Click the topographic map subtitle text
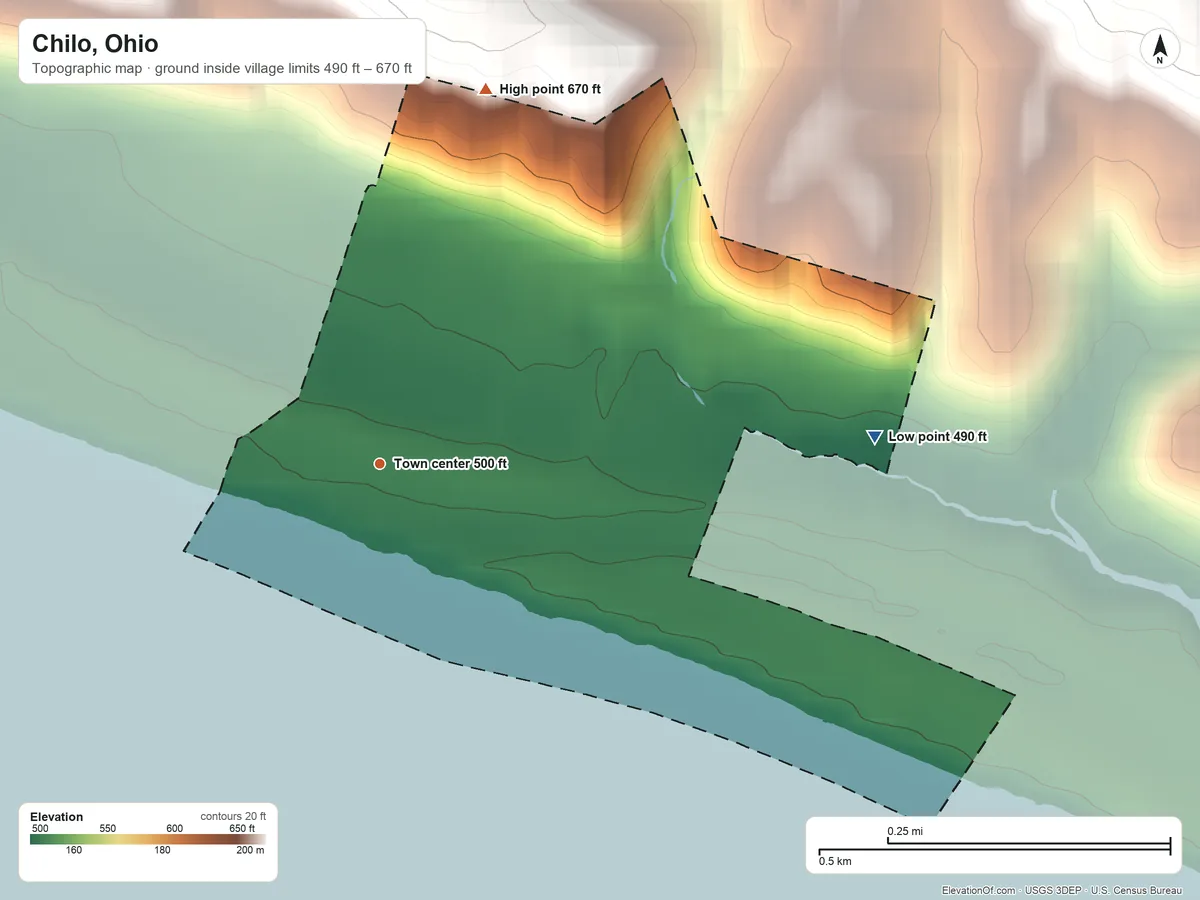The height and width of the screenshot is (900, 1200). [x=222, y=69]
